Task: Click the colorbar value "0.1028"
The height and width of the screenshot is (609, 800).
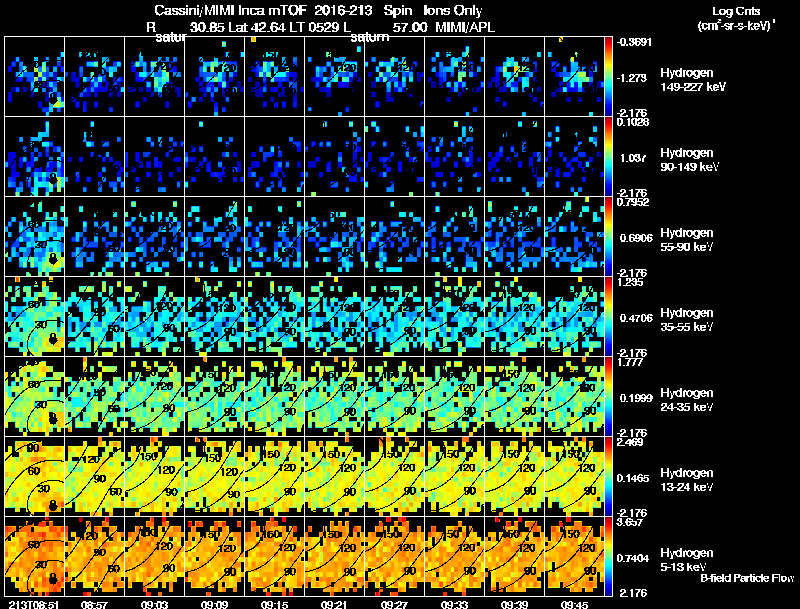Action: (x=633, y=122)
